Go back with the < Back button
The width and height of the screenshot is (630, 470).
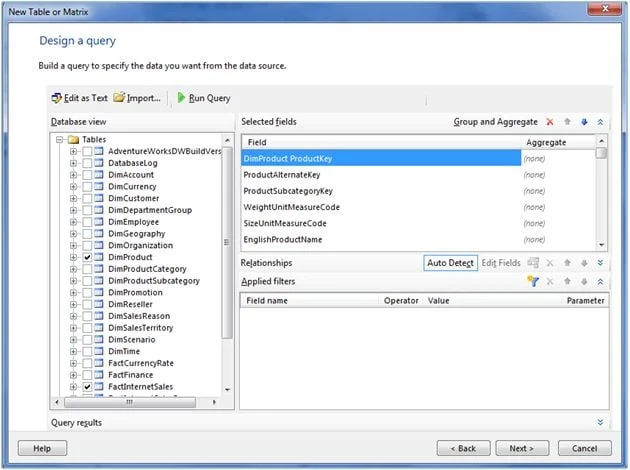(463, 448)
